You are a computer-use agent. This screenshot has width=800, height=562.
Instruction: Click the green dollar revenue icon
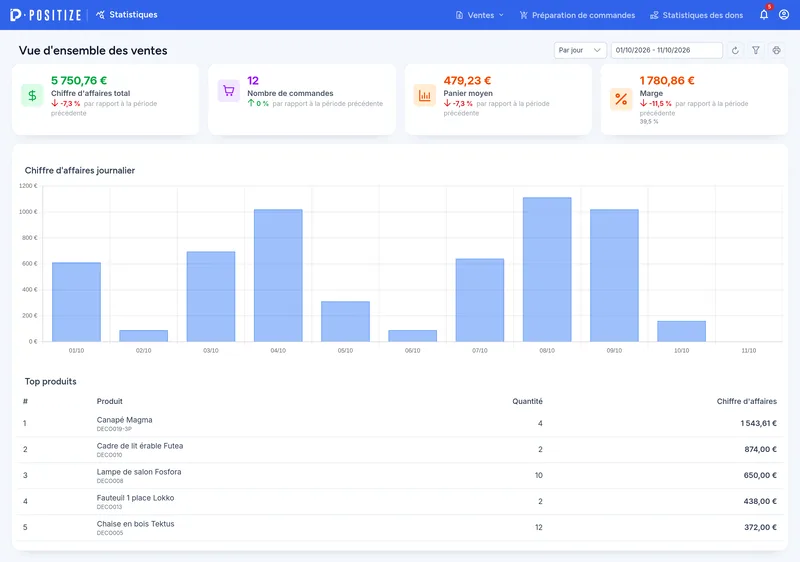[x=32, y=95]
